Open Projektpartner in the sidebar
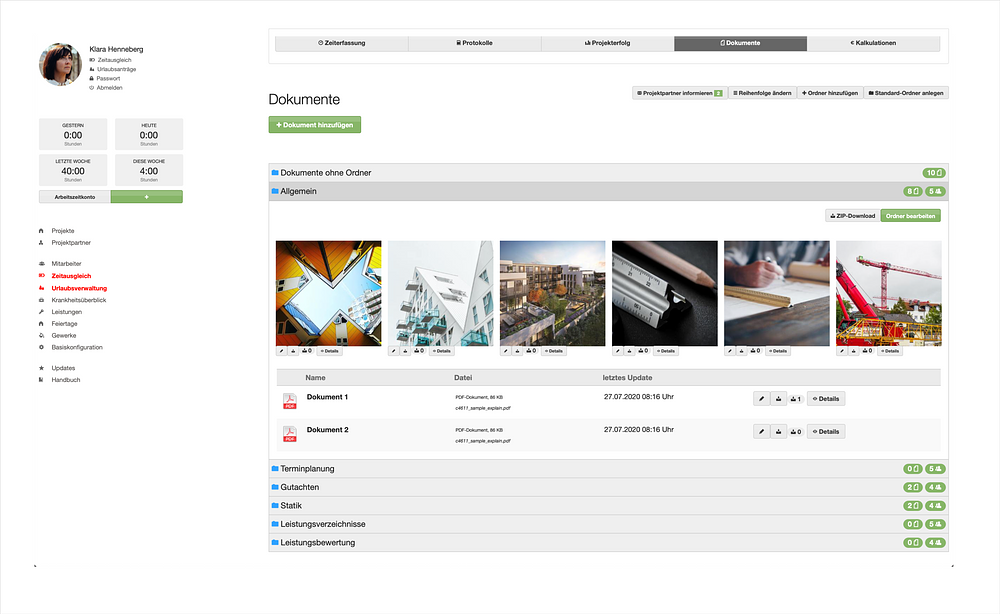 coord(71,243)
